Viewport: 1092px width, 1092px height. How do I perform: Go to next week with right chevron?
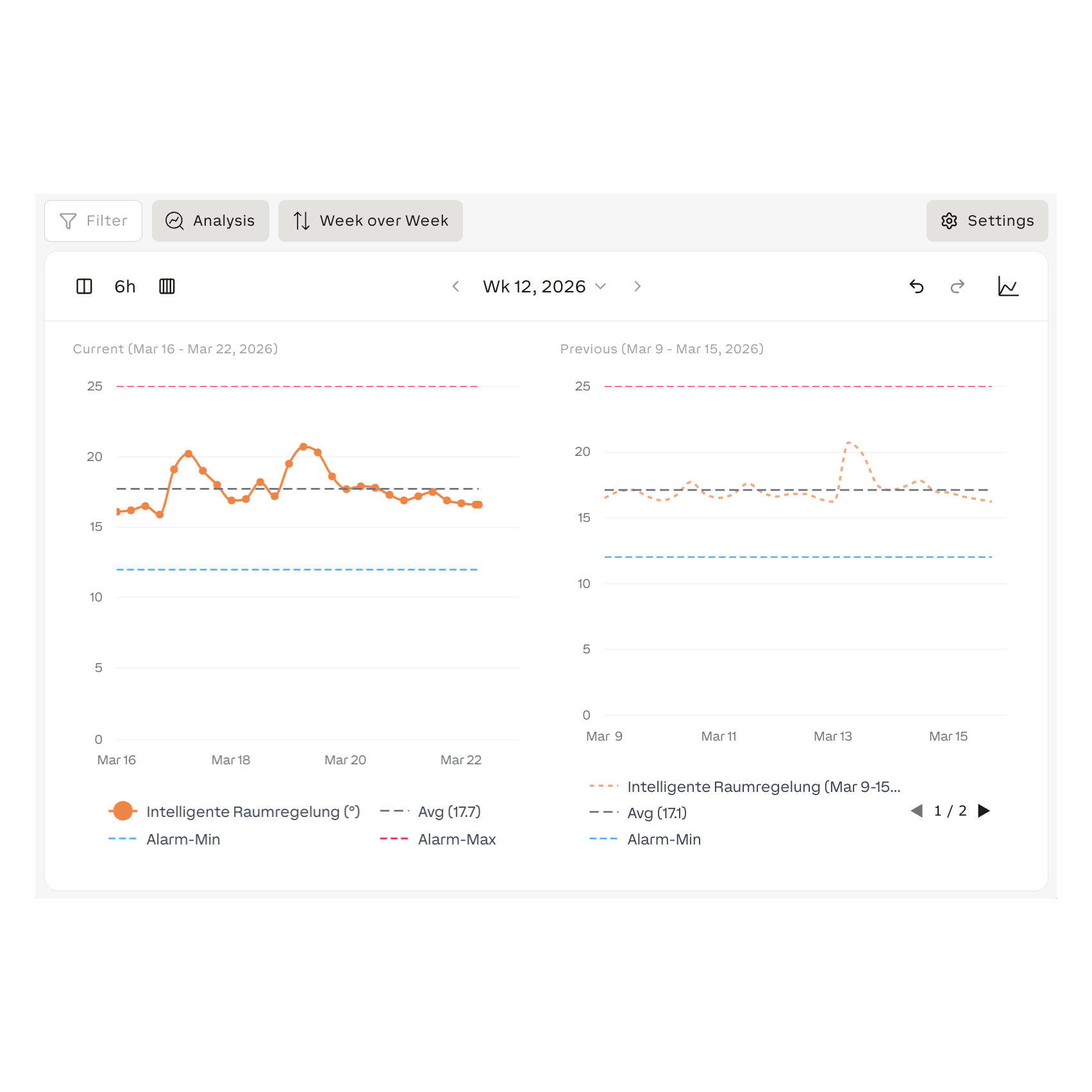click(x=637, y=287)
